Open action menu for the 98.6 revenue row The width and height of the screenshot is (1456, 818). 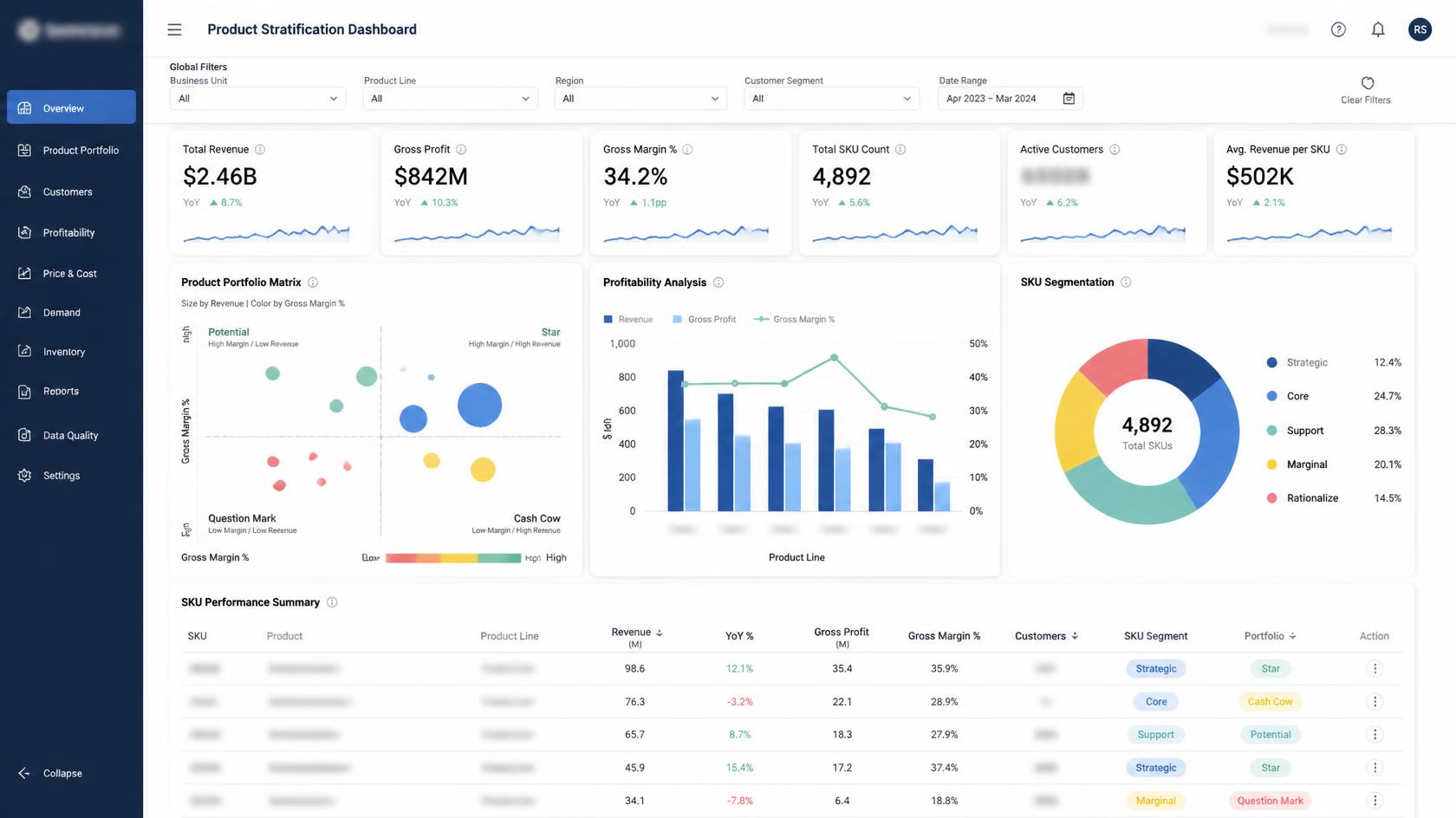pyautogui.click(x=1375, y=669)
